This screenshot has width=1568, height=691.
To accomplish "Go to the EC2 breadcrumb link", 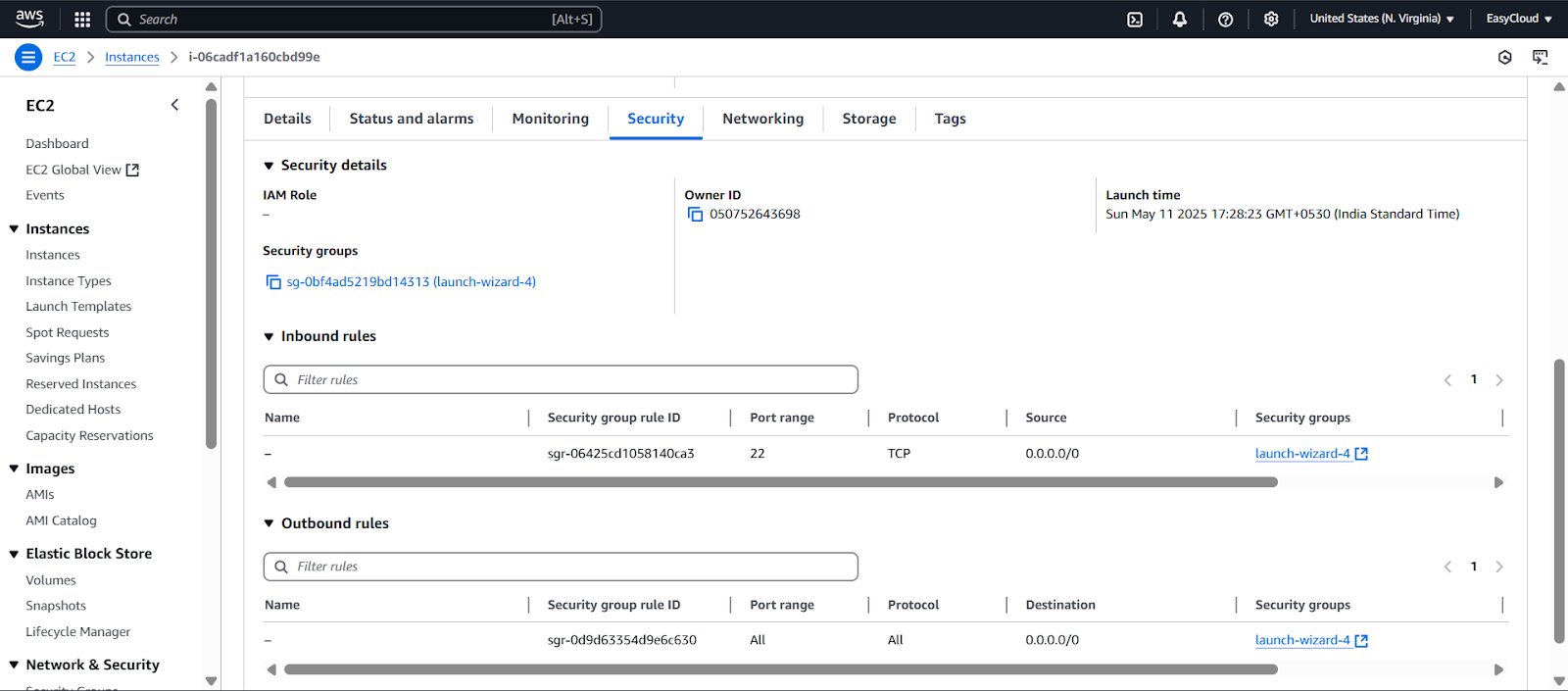I will click(x=65, y=57).
